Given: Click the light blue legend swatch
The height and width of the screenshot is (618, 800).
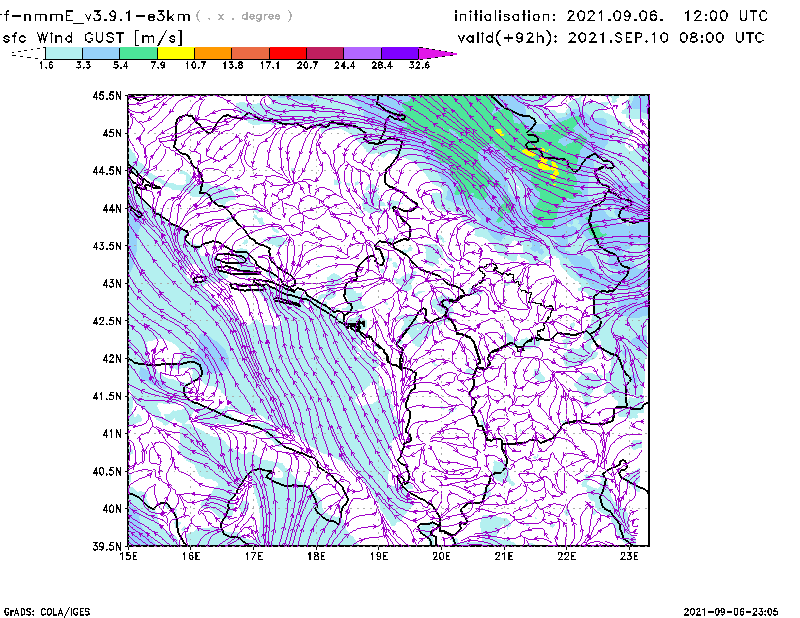Looking at the screenshot, I should point(101,53).
